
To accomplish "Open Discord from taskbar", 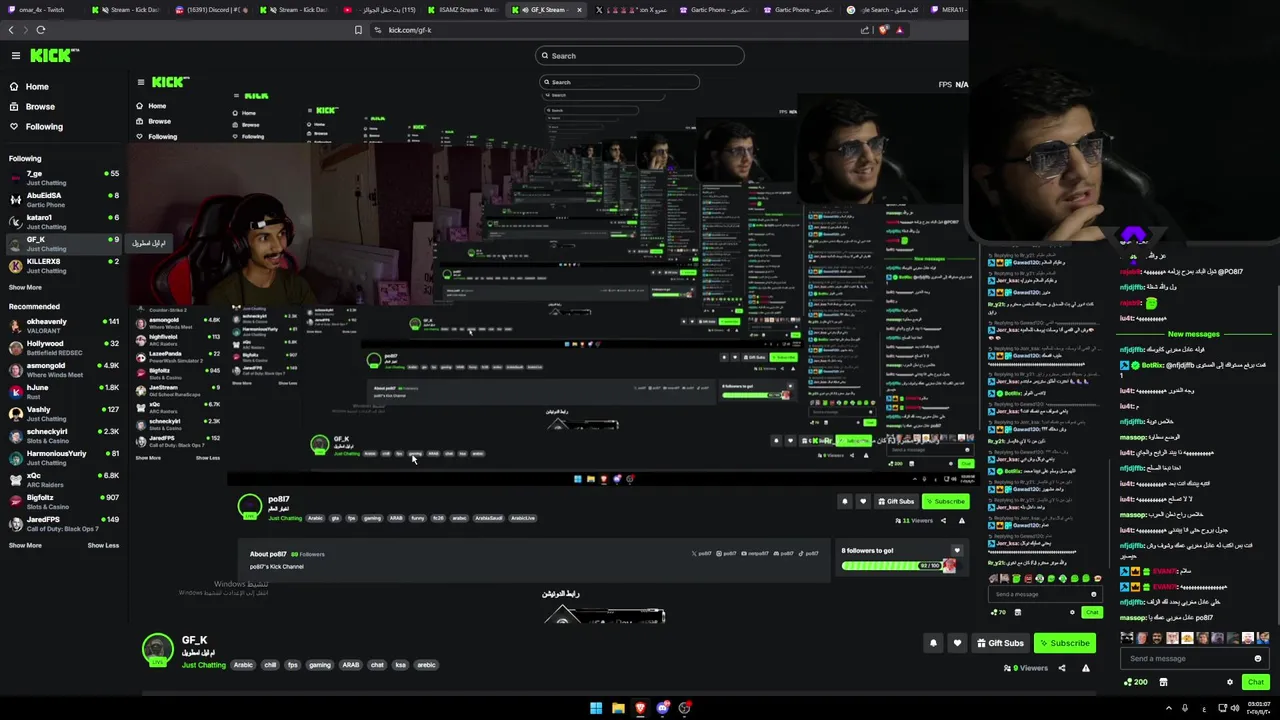I will [662, 708].
